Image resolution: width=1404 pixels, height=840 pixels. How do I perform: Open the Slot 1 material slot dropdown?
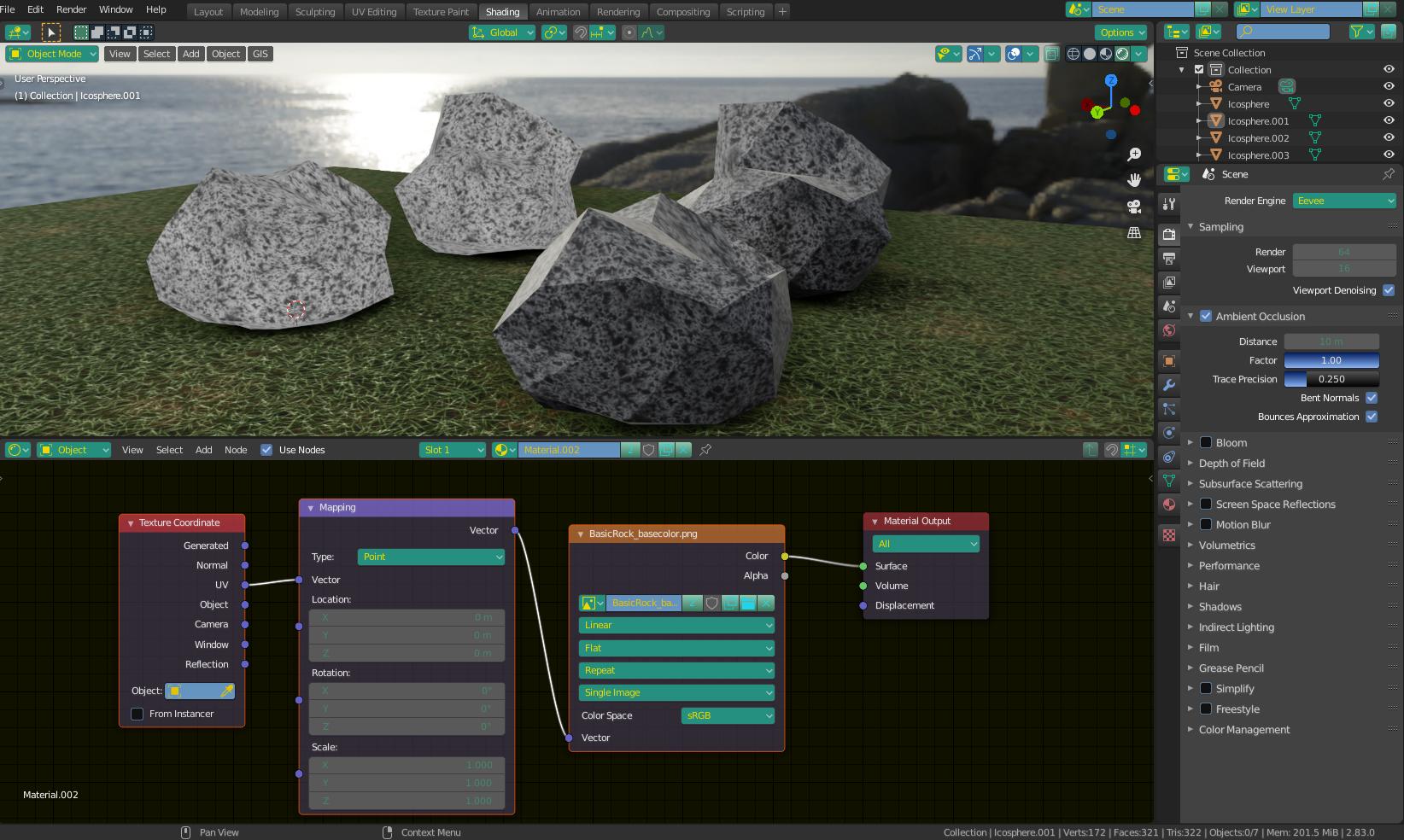coord(453,450)
